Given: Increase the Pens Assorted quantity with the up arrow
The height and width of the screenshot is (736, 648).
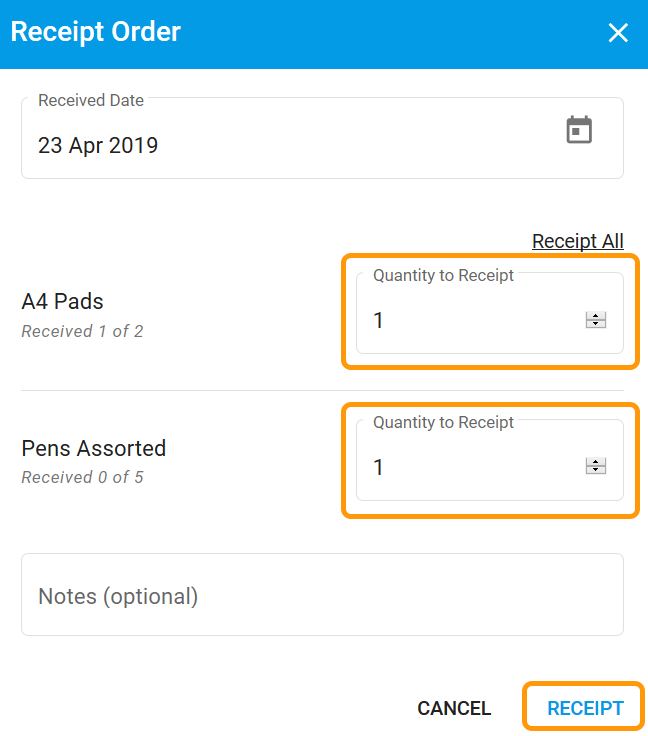Looking at the screenshot, I should 596,462.
